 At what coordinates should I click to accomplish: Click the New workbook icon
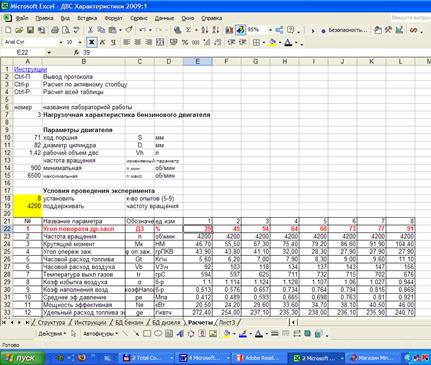click(8, 30)
